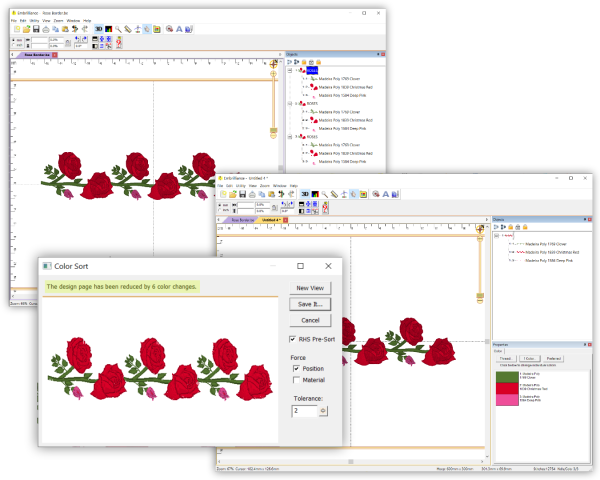The height and width of the screenshot is (480, 600).
Task: Click the Tolerance value field
Action: coord(305,411)
